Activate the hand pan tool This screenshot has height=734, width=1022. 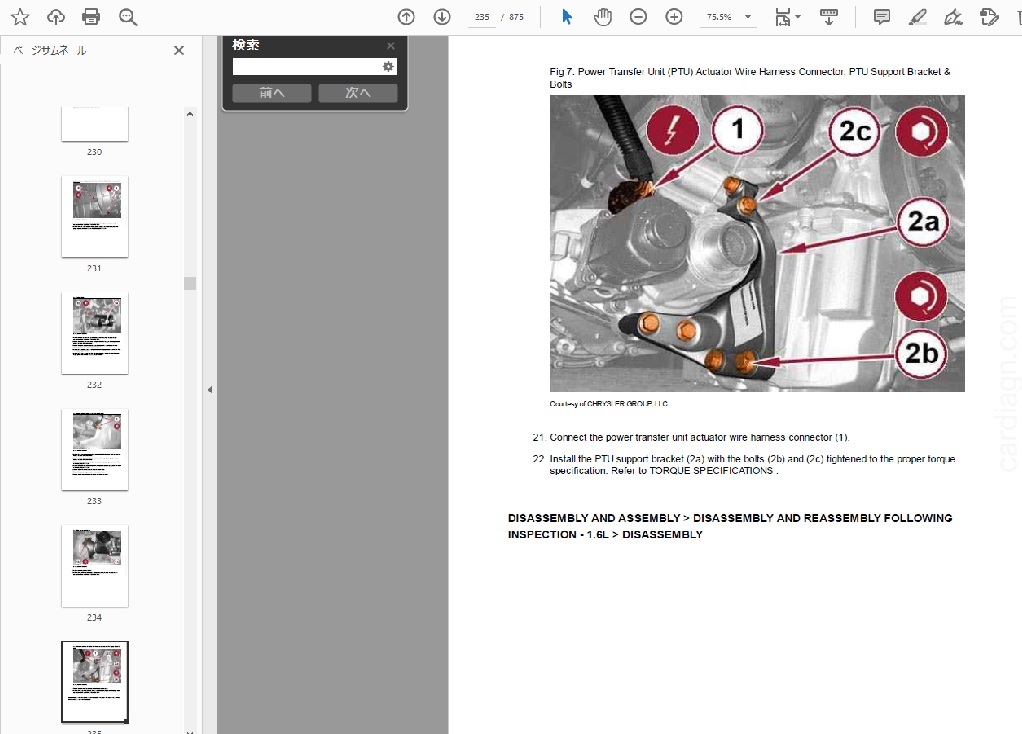tap(603, 17)
